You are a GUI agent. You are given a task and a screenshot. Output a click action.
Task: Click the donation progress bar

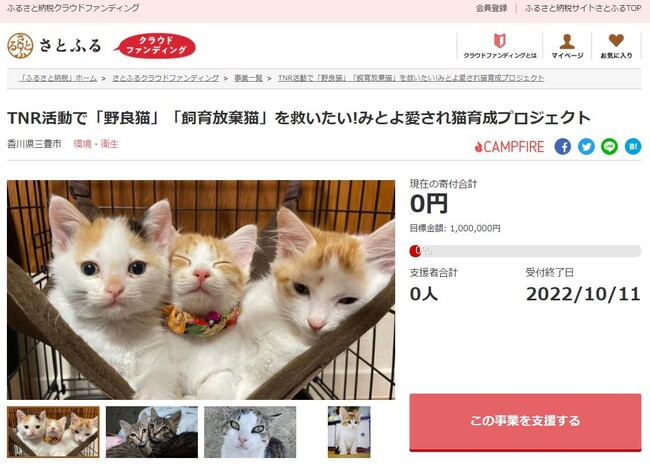tap(525, 251)
